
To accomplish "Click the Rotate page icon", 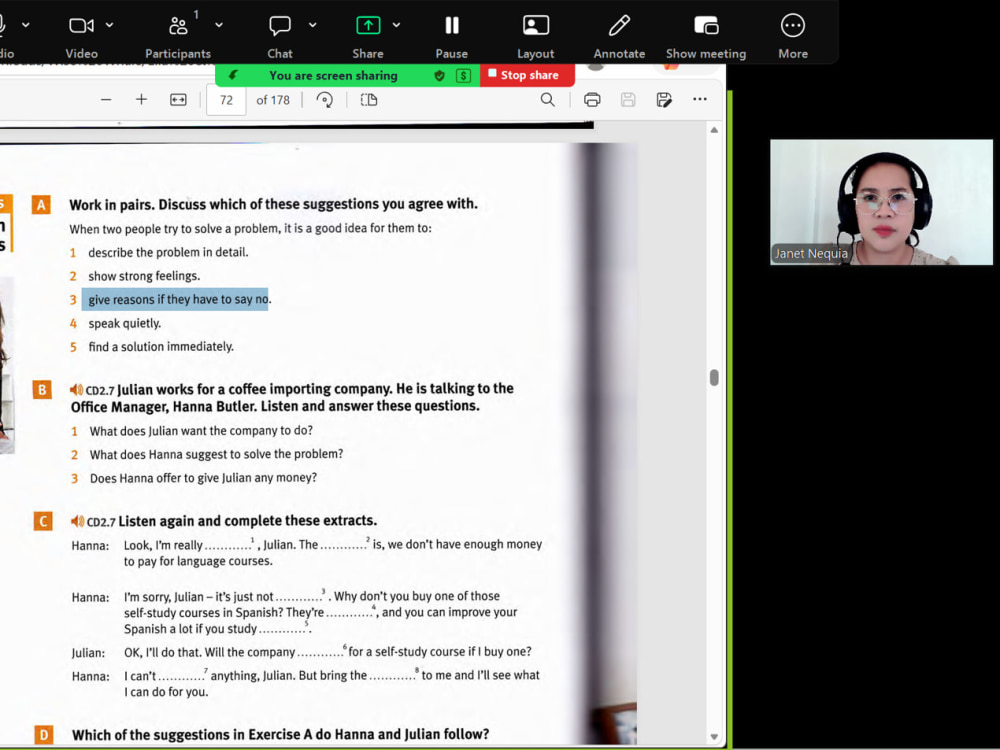I will pos(325,99).
